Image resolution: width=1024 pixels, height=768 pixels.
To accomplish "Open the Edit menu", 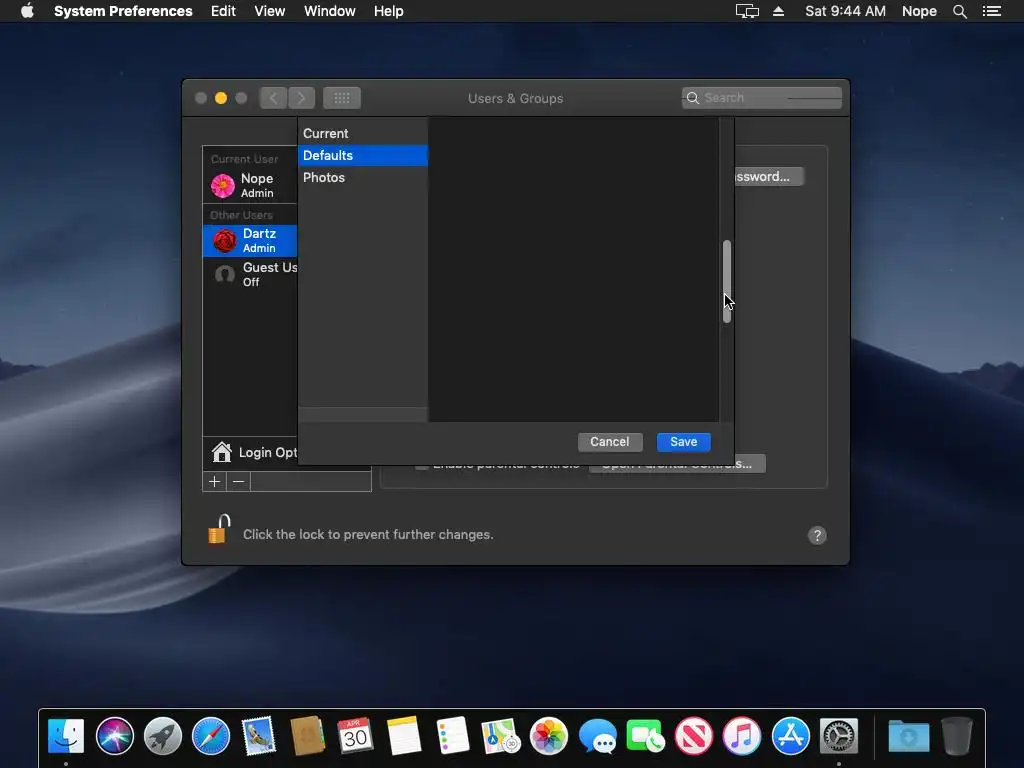I will click(x=223, y=11).
